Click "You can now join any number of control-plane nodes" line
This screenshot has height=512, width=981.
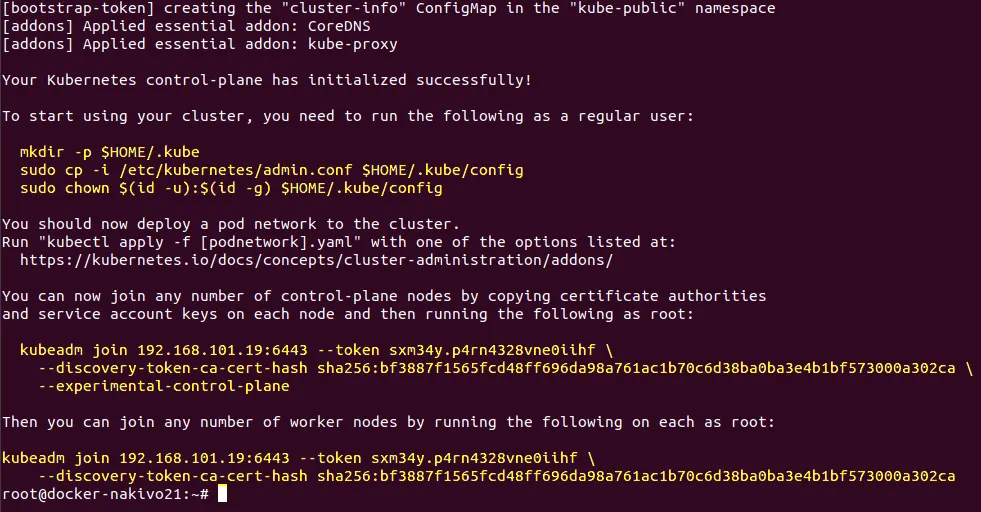(383, 296)
